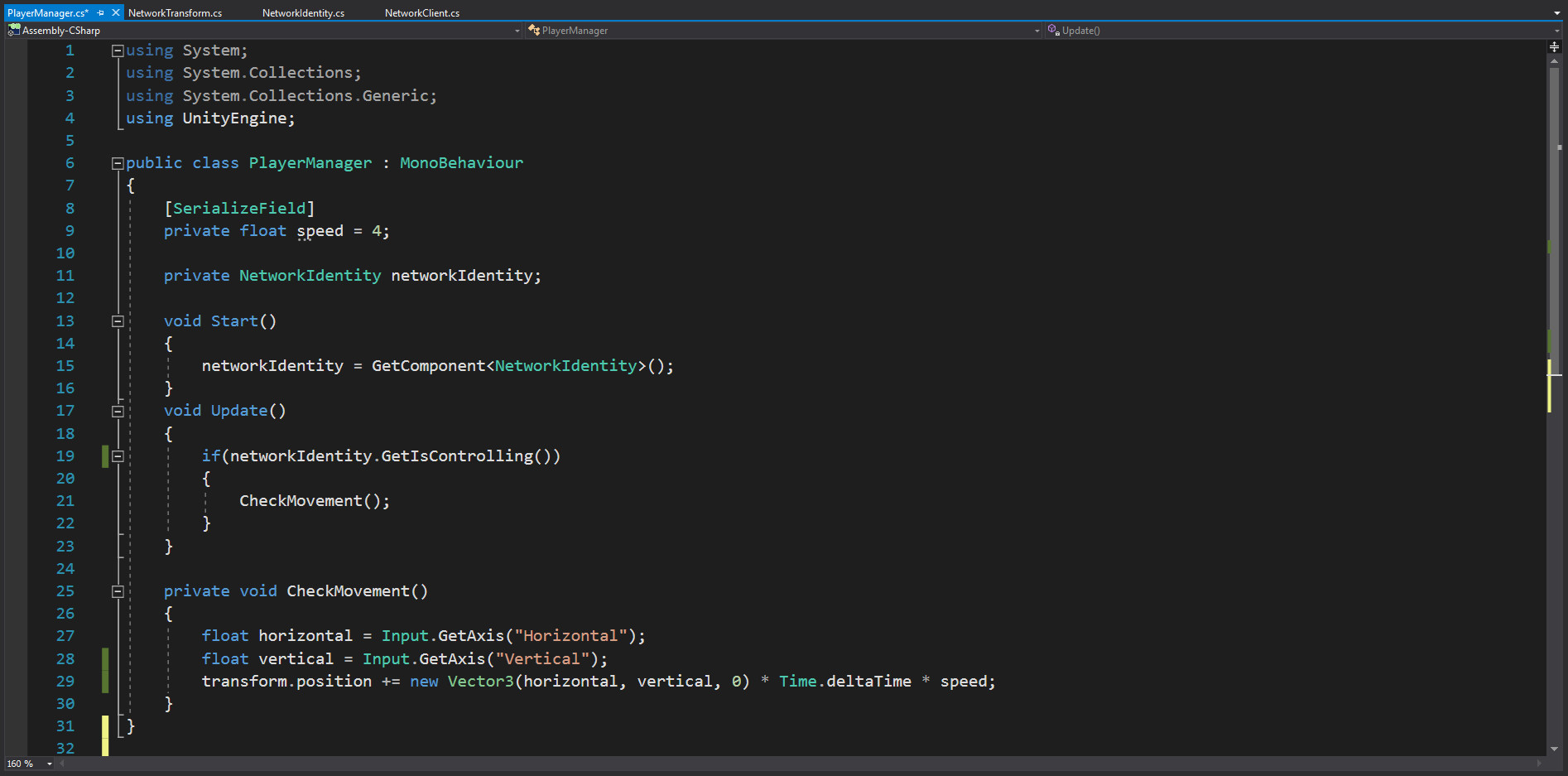This screenshot has width=1568, height=776.
Task: Click the horizontal scrollbar right arrow
Action: [1540, 764]
